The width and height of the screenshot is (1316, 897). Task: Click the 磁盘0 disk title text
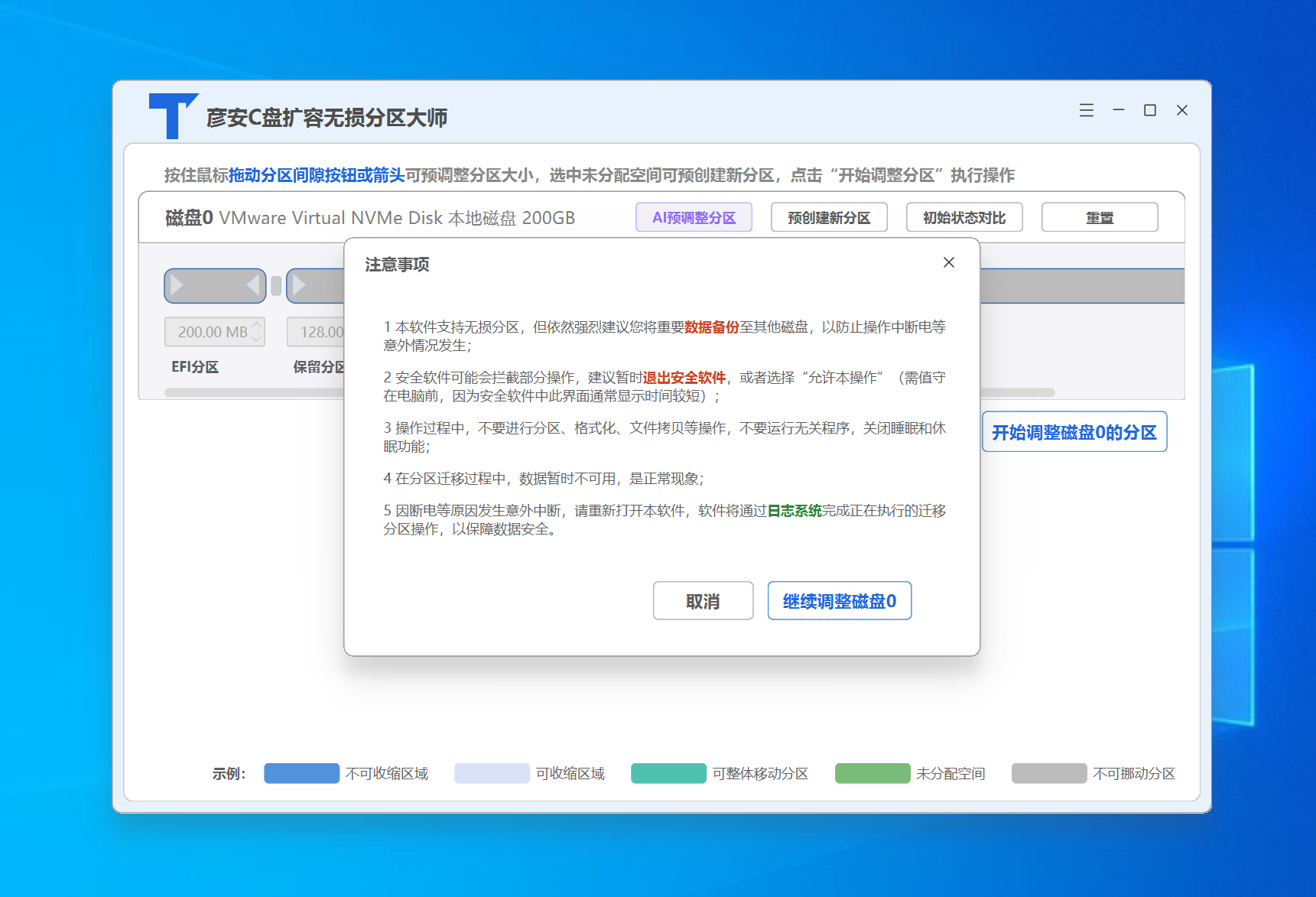click(x=189, y=218)
